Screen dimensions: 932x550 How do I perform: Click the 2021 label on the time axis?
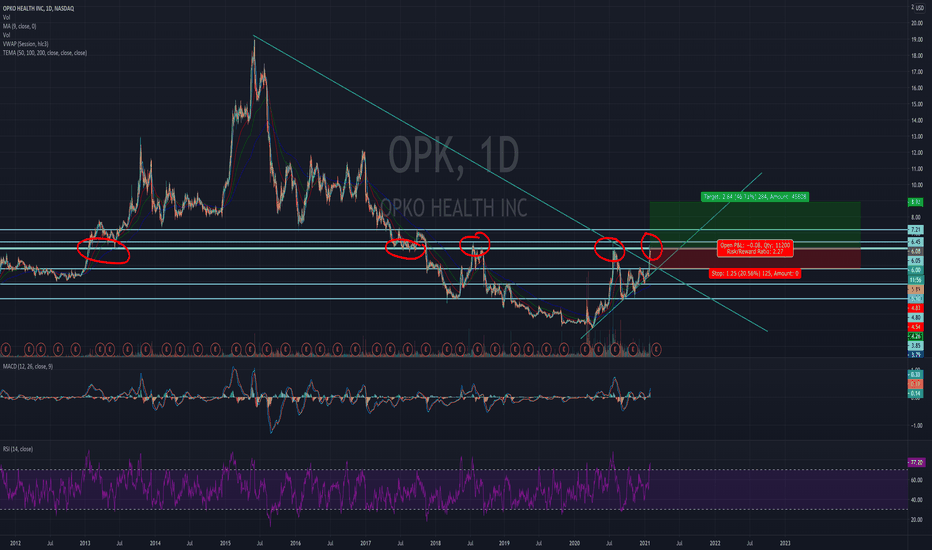tap(645, 543)
